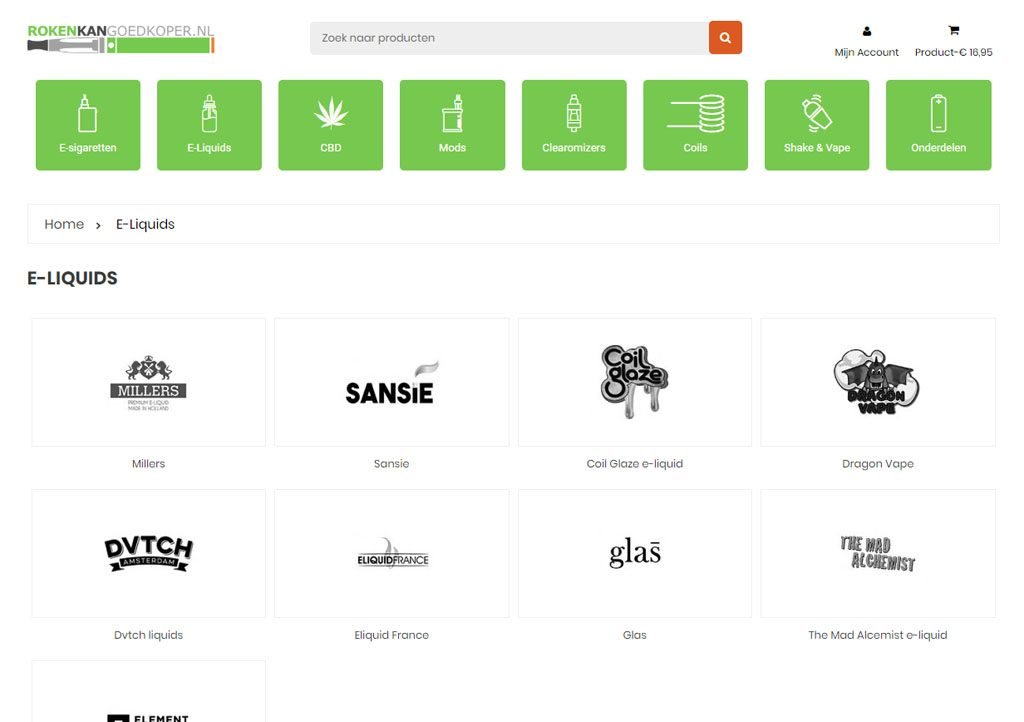Viewport: 1024px width, 722px height.
Task: Go to Home in the breadcrumb
Action: 64,224
